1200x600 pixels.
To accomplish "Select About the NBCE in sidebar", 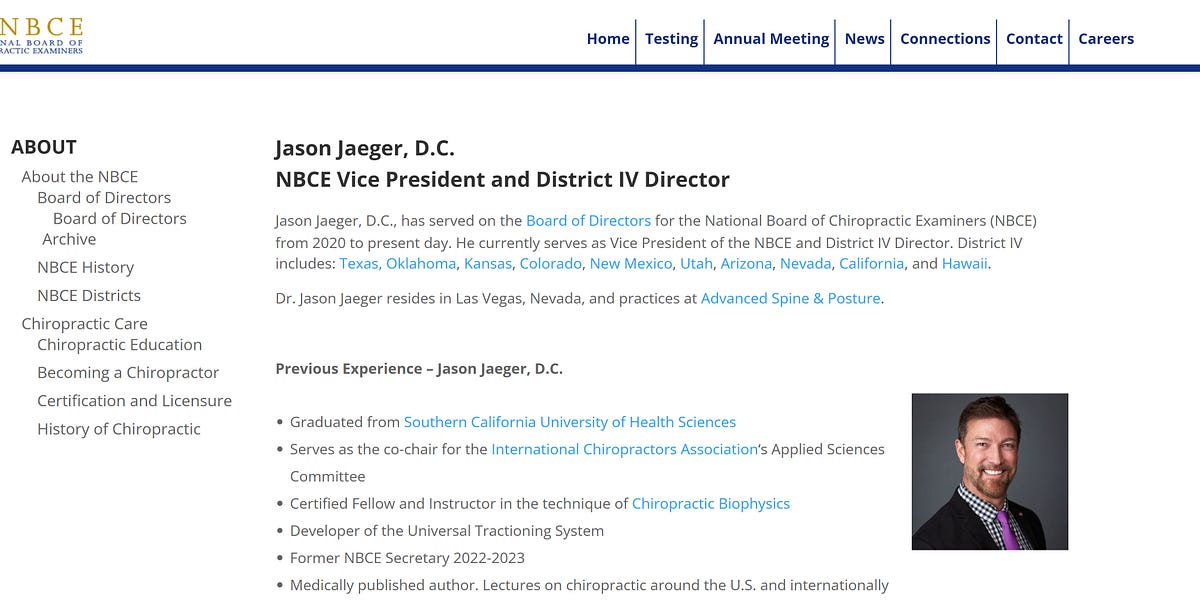I will tap(80, 176).
